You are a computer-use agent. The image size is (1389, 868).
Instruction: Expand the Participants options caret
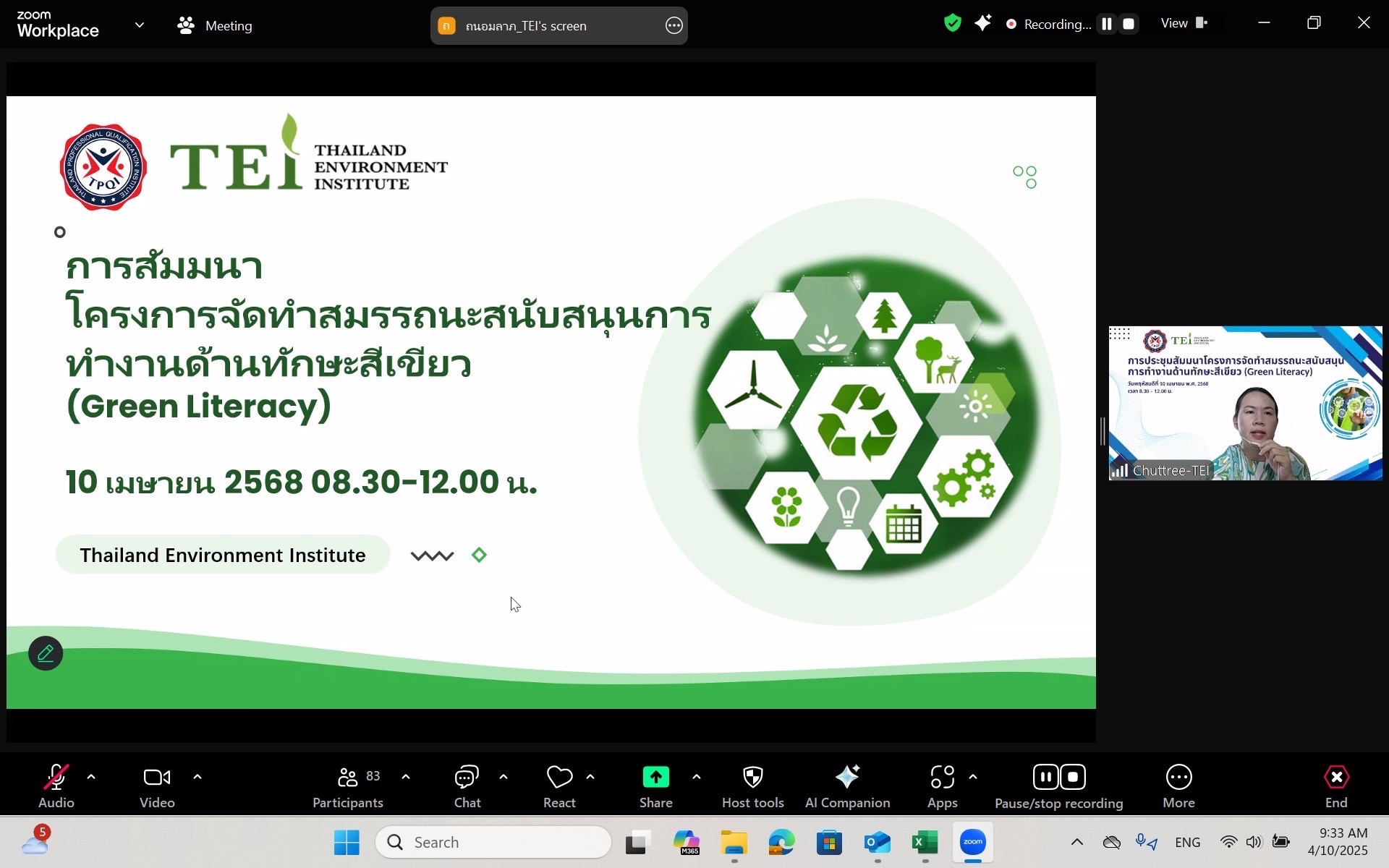click(406, 777)
